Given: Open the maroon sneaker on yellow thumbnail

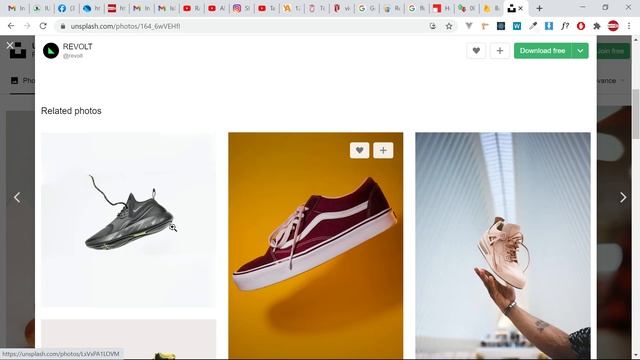Looking at the screenshot, I should tap(316, 246).
